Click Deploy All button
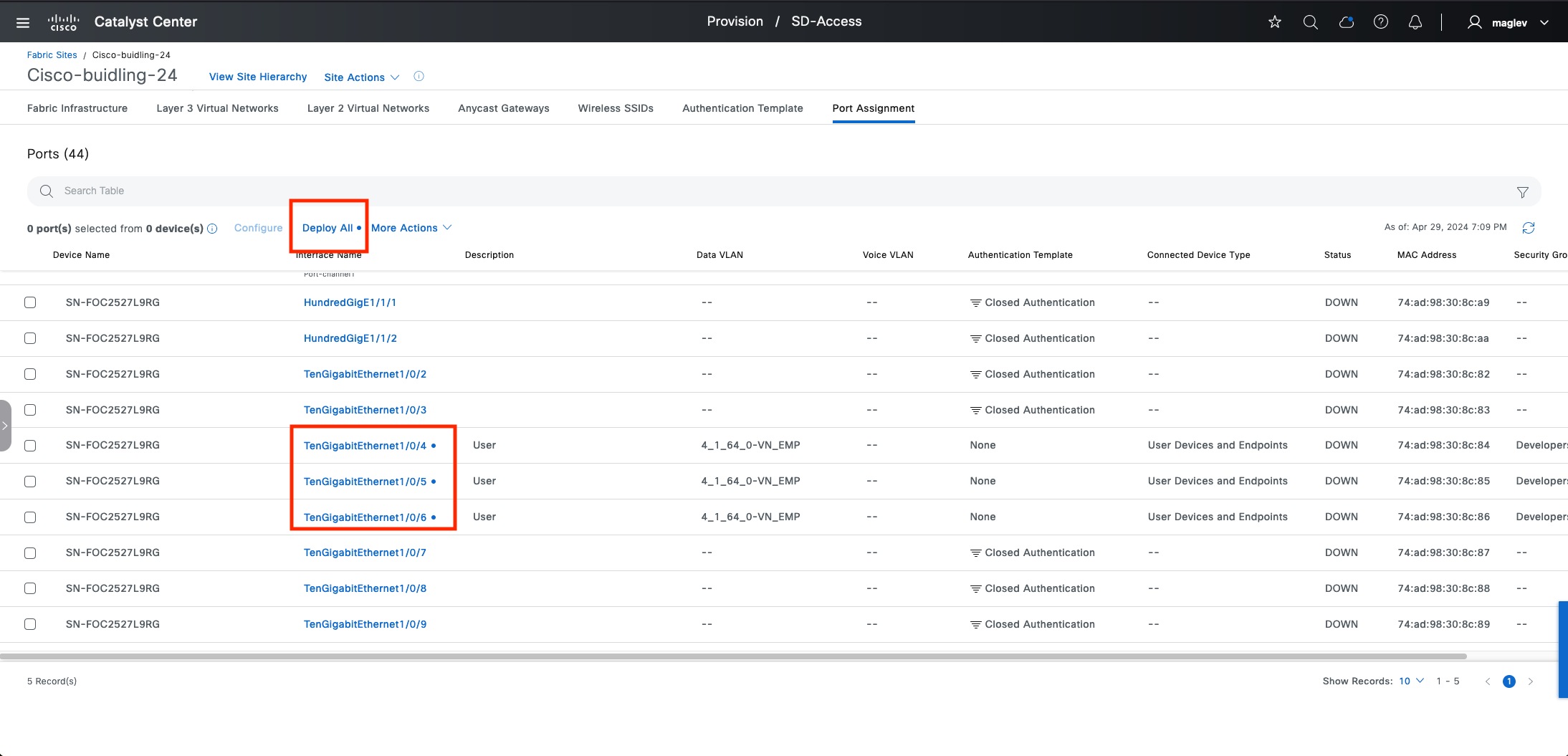 click(x=328, y=228)
